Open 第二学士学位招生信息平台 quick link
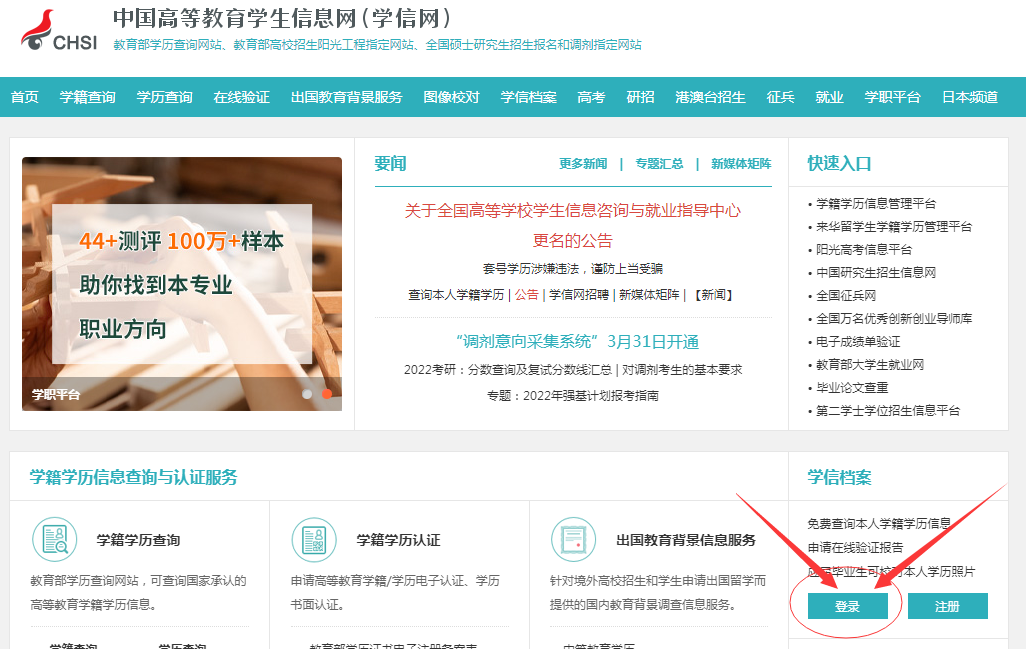This screenshot has width=1026, height=649. [888, 411]
